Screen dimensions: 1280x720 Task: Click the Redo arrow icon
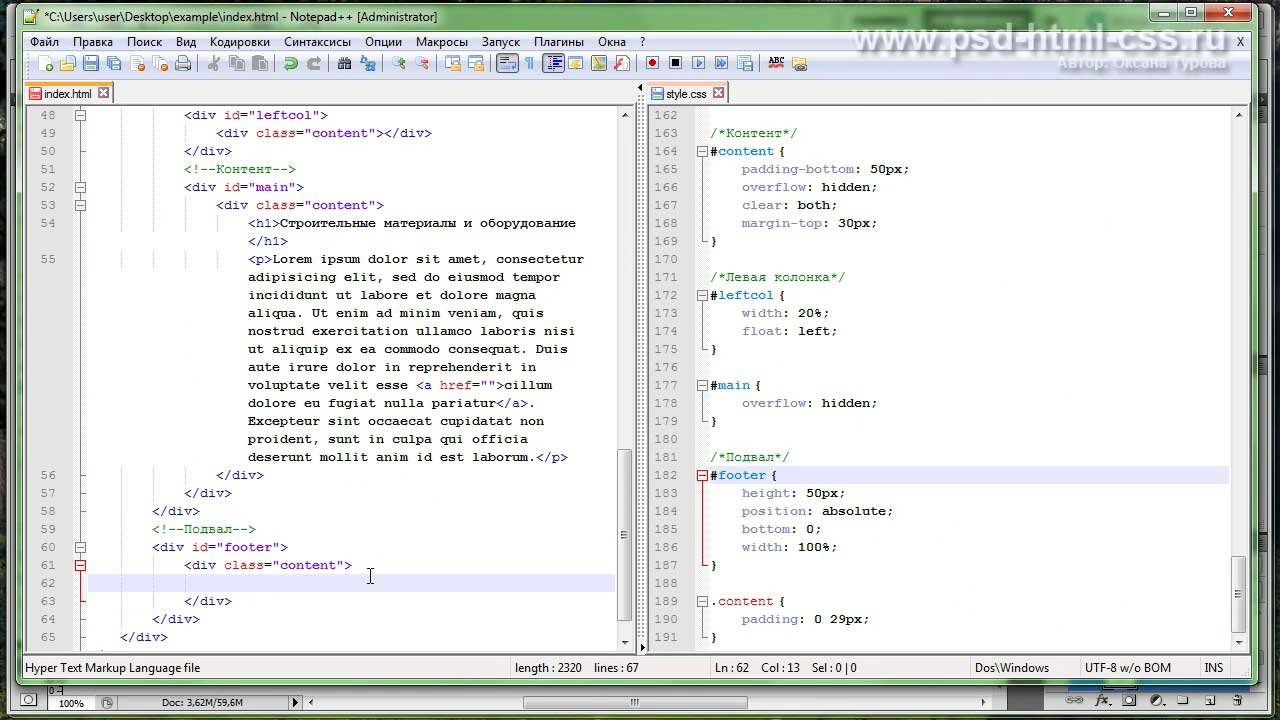[314, 63]
